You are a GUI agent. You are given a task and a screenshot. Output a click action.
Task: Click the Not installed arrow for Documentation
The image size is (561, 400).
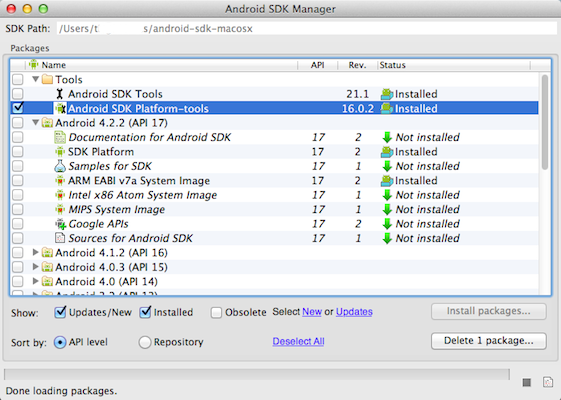tap(387, 137)
